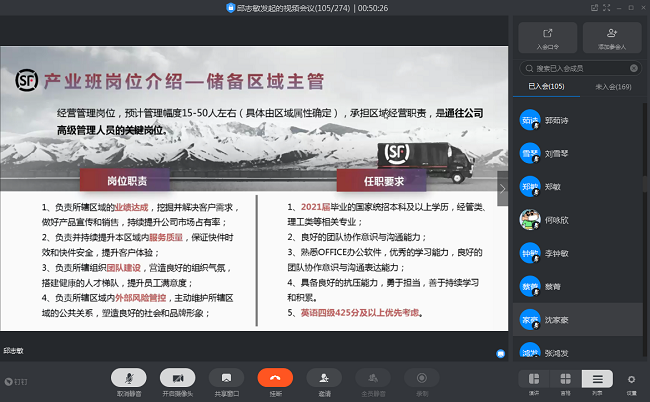Open 入会口令 meeting code button

tap(548, 38)
